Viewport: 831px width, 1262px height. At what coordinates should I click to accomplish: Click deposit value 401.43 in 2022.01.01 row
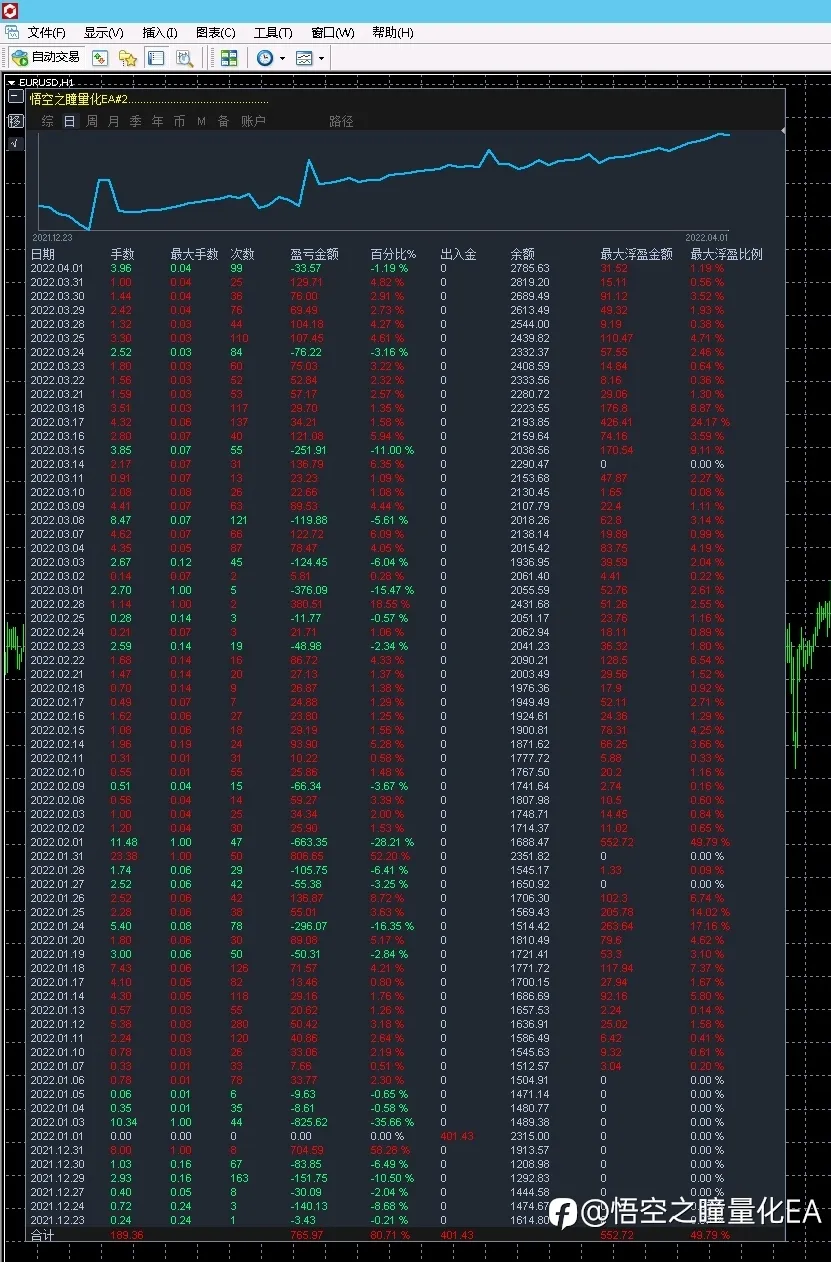(457, 1136)
